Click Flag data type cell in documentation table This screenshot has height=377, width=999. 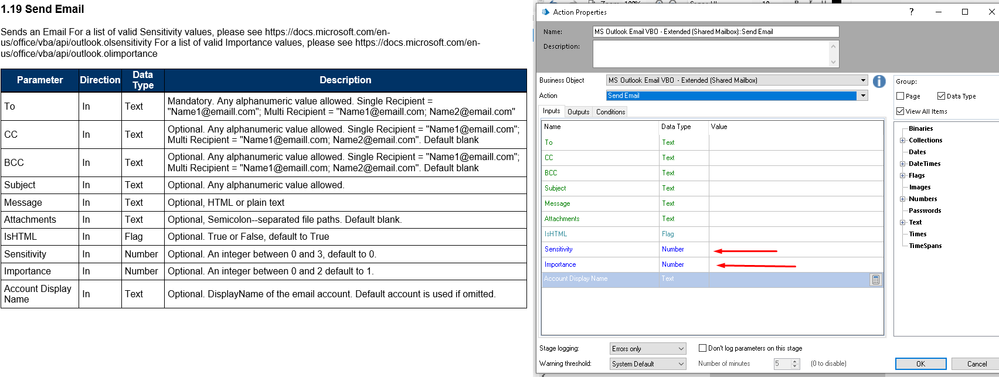(143, 237)
